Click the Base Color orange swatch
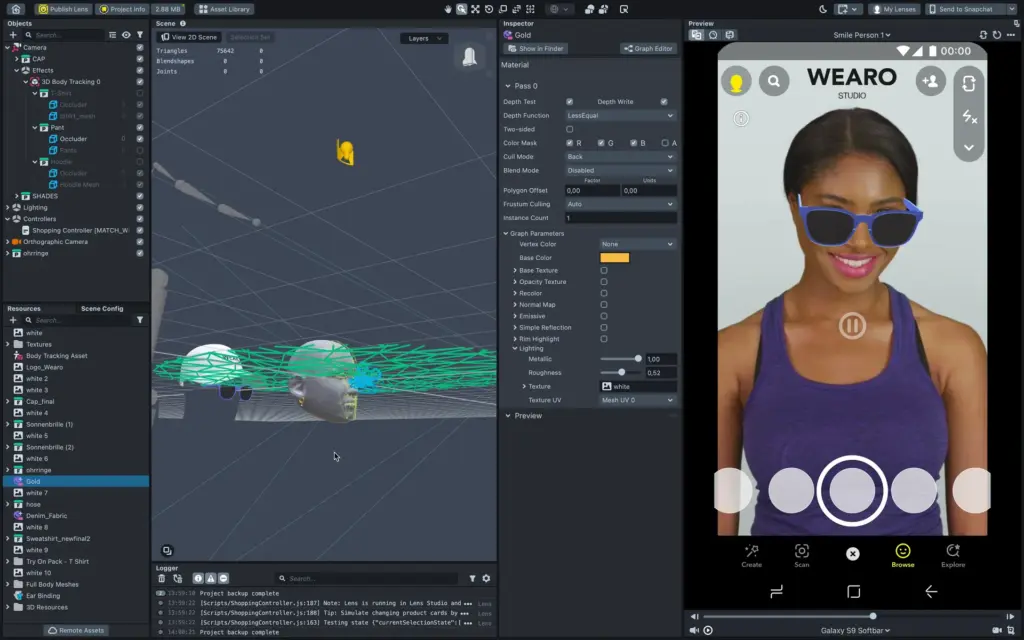This screenshot has height=640, width=1024. pyautogui.click(x=614, y=258)
